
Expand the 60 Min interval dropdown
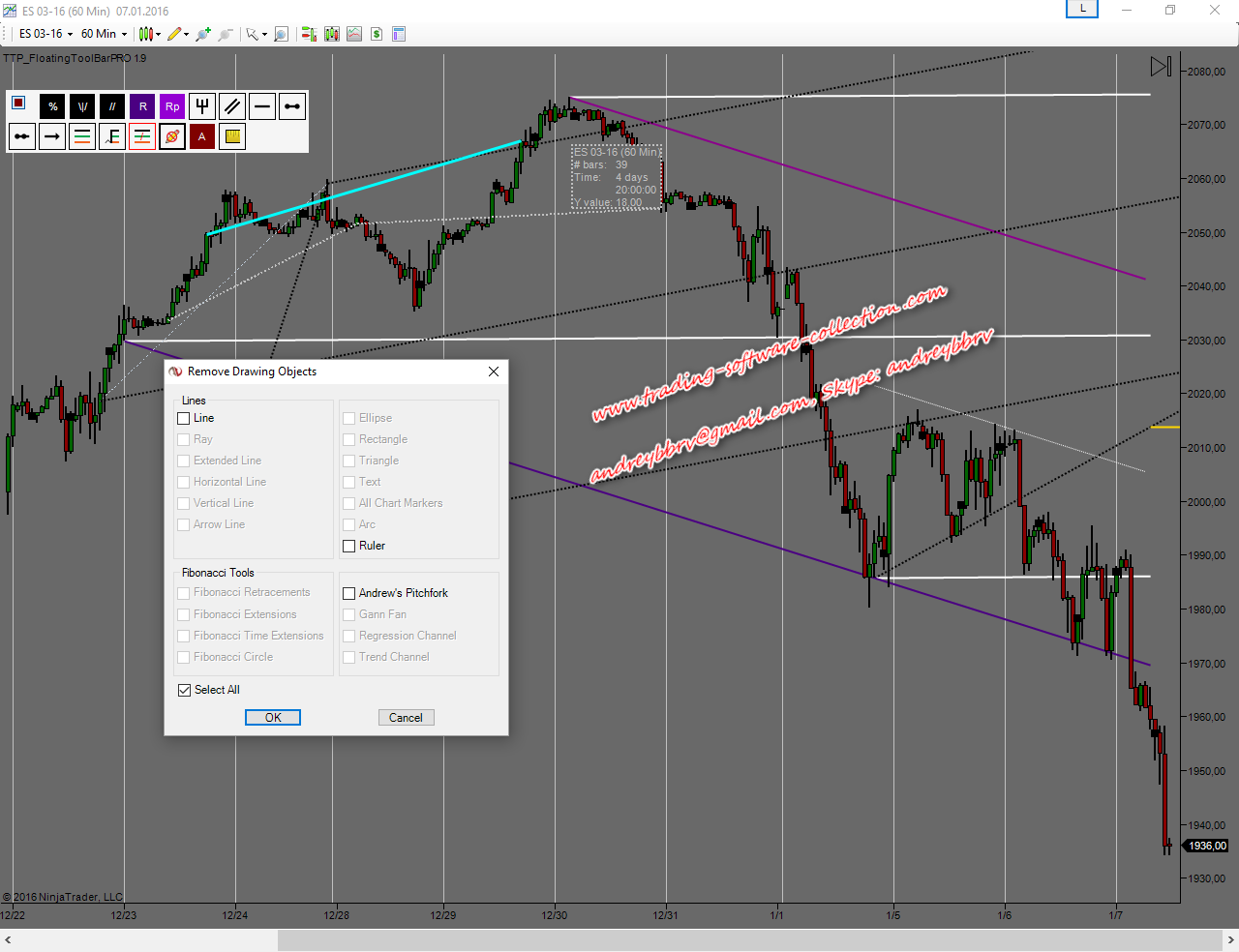point(105,34)
